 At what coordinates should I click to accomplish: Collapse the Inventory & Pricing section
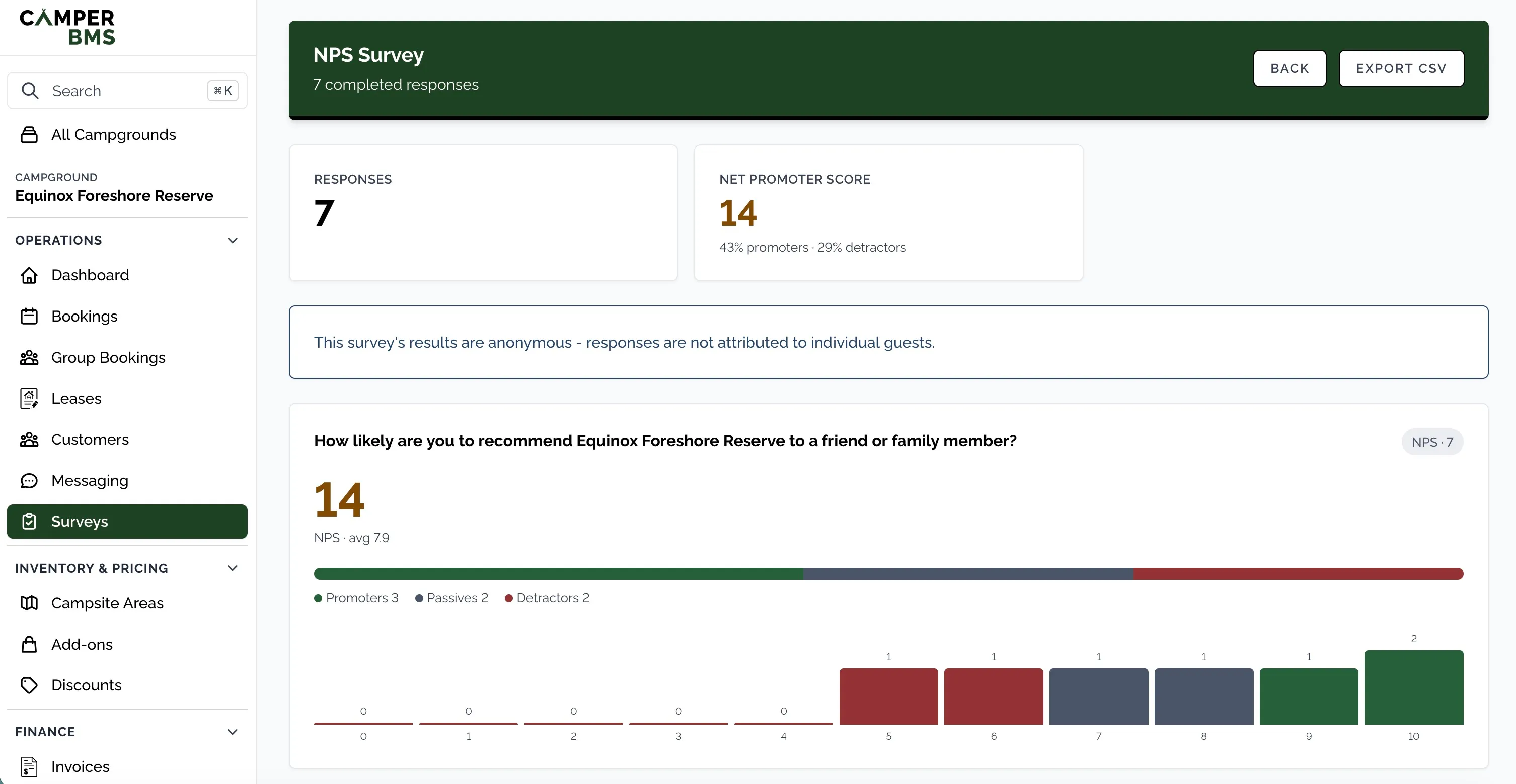[233, 568]
